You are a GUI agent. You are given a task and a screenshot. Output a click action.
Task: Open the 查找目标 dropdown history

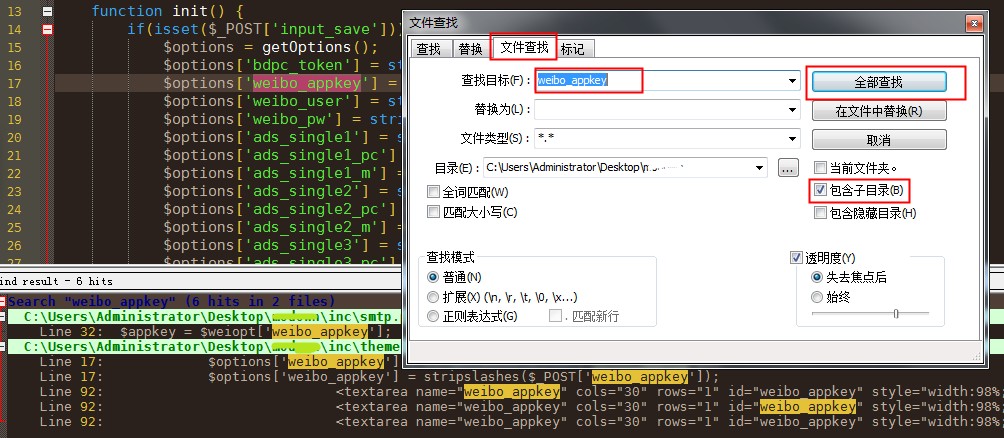tap(792, 80)
